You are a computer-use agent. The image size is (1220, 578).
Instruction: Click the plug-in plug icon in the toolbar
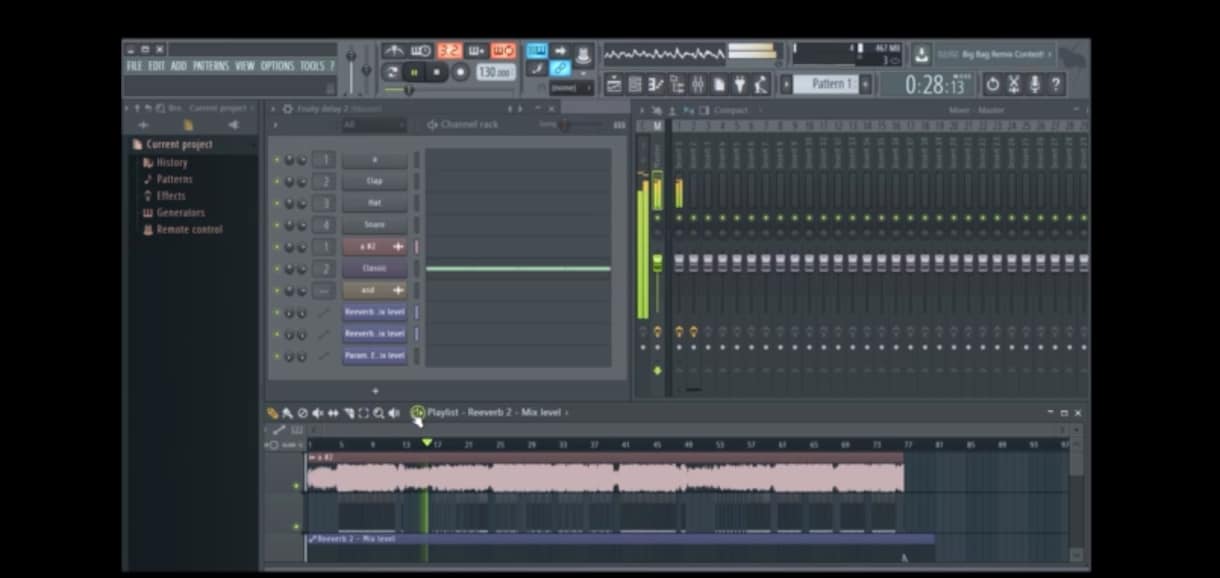click(x=740, y=84)
